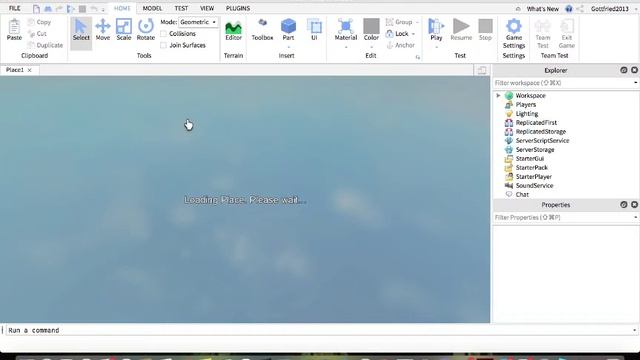640x360 pixels.
Task: Click the Duplicate button
Action: 45,45
